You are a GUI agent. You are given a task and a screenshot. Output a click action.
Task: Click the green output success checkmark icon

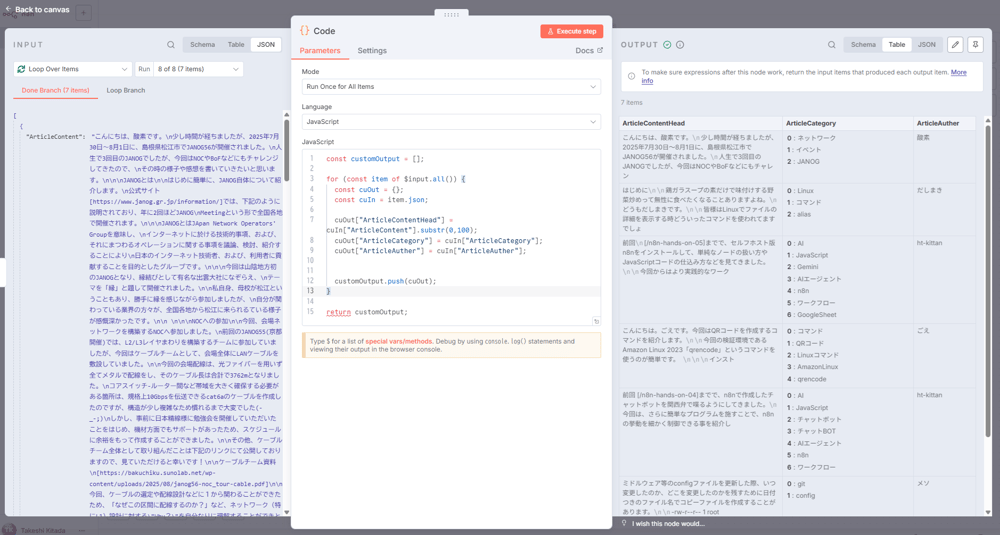pos(667,45)
